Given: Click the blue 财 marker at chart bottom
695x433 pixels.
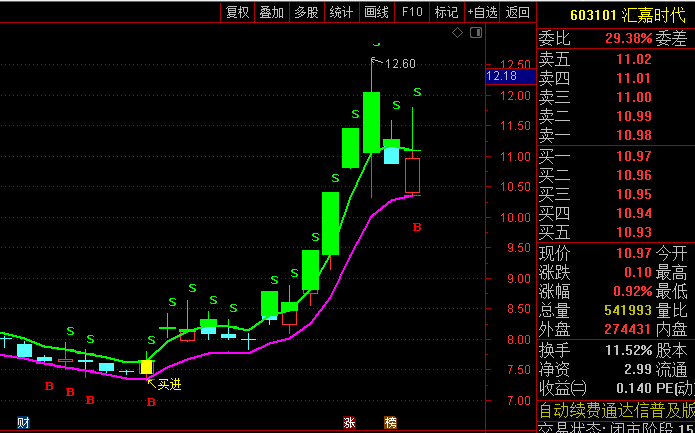Looking at the screenshot, I should [23, 423].
